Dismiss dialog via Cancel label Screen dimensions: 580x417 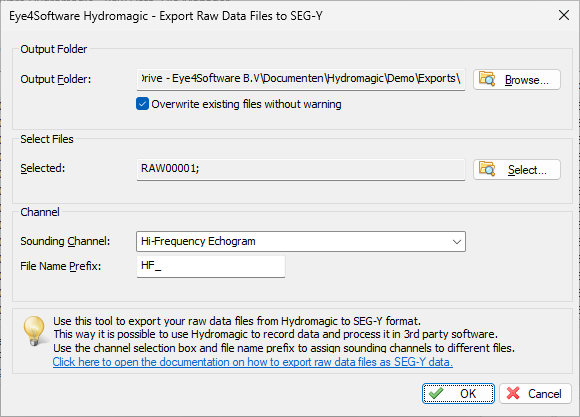[545, 394]
